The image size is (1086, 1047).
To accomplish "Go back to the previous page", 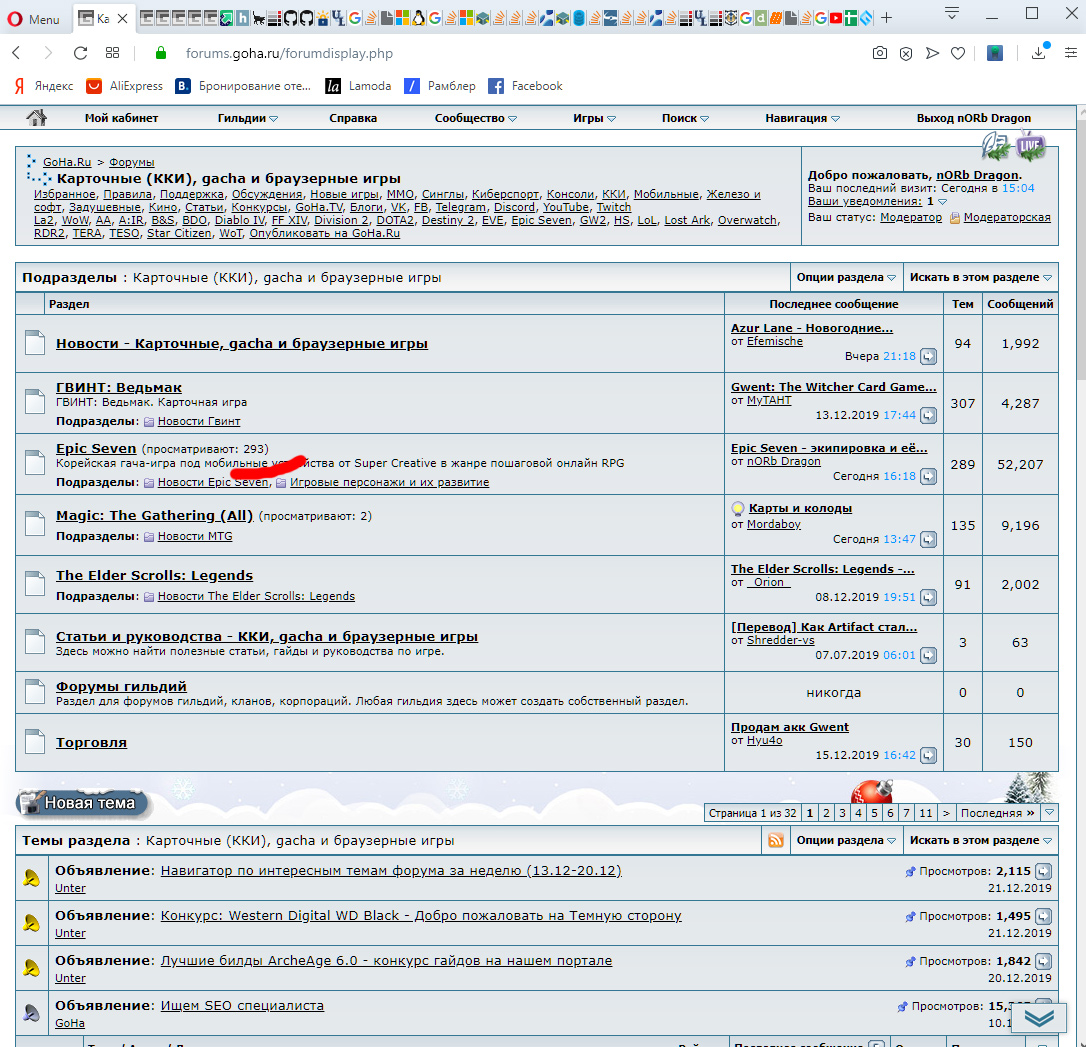I will point(17,53).
